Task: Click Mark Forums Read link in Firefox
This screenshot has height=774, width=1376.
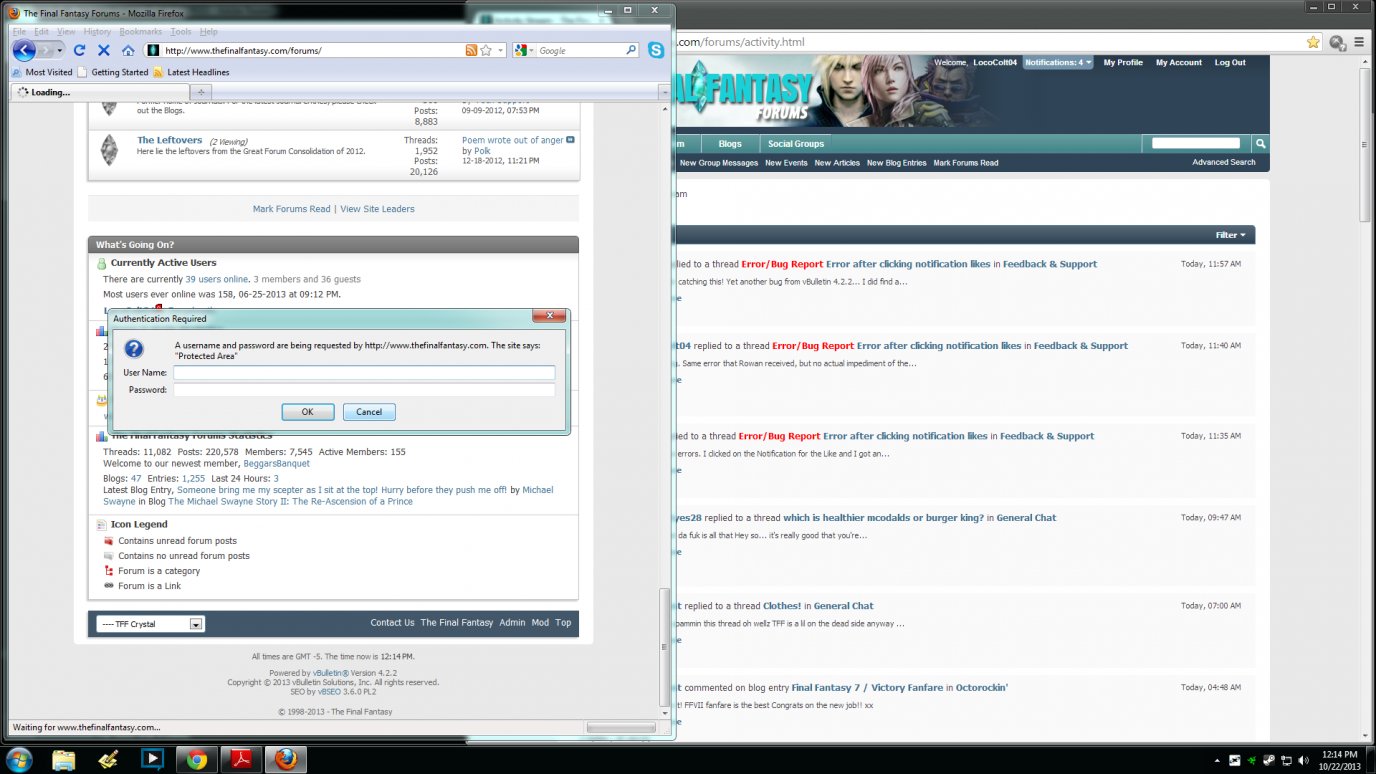Action: (x=291, y=209)
